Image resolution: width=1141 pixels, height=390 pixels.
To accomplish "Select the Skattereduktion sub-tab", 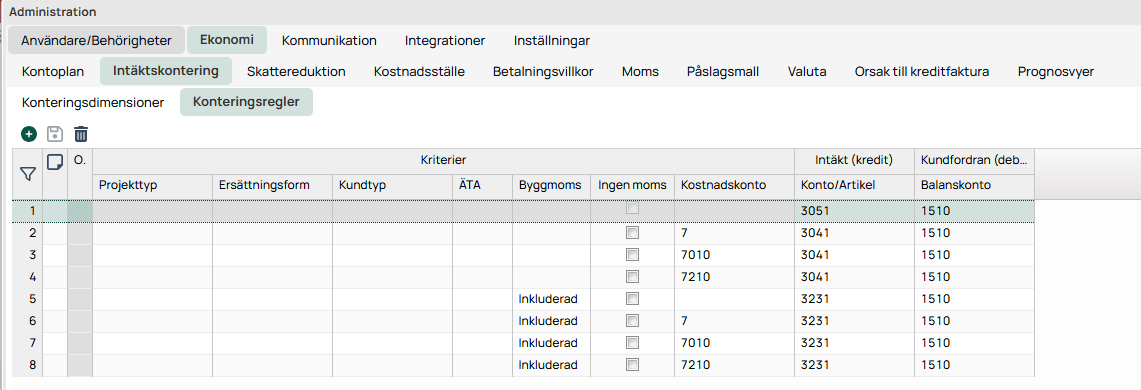I will pyautogui.click(x=296, y=71).
